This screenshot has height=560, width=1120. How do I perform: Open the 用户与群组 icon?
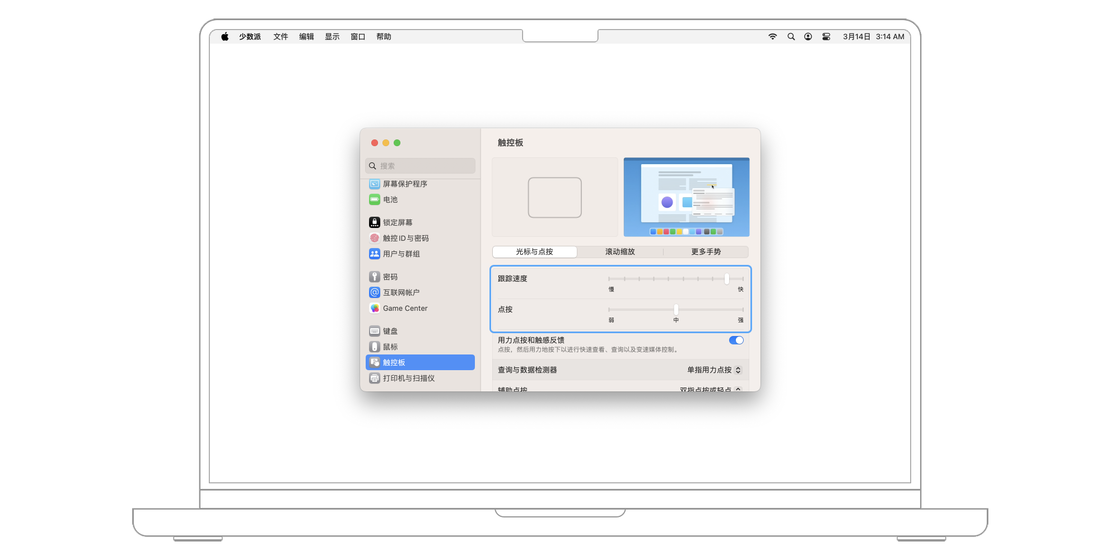coord(374,254)
